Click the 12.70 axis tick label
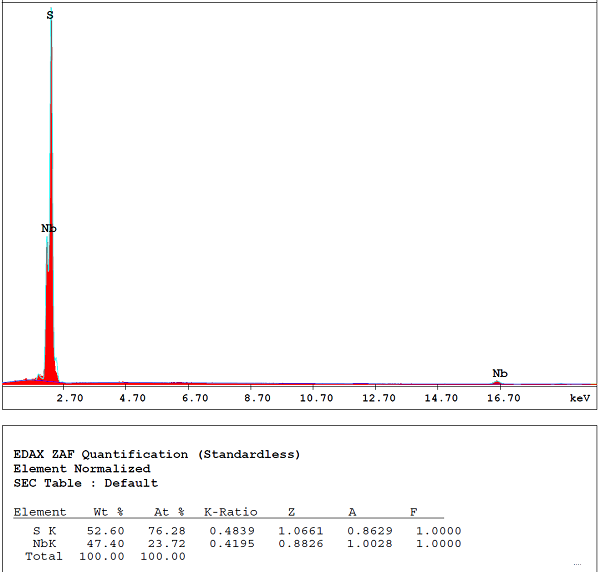This screenshot has height=572, width=600. click(379, 398)
